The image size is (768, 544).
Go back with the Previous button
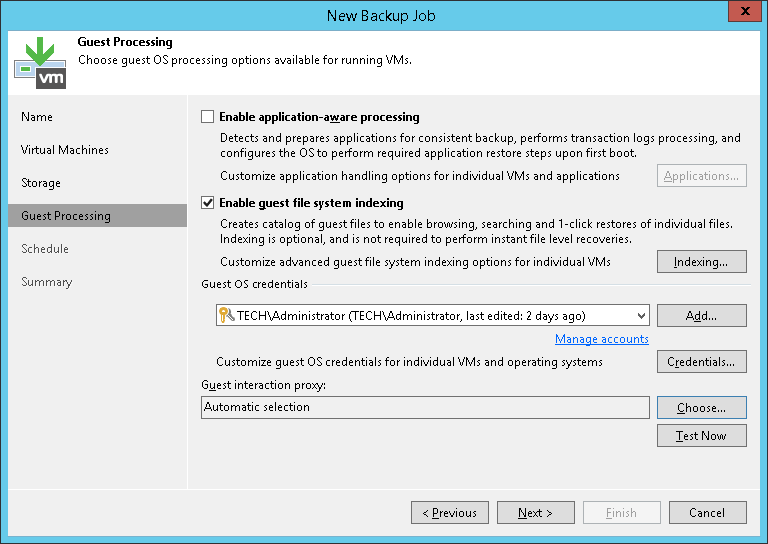[450, 513]
